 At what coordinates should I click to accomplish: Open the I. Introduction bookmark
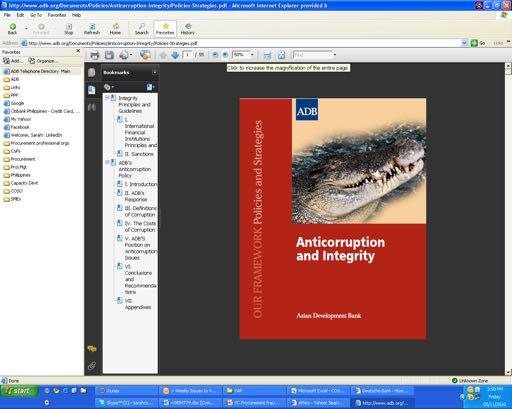(x=141, y=184)
